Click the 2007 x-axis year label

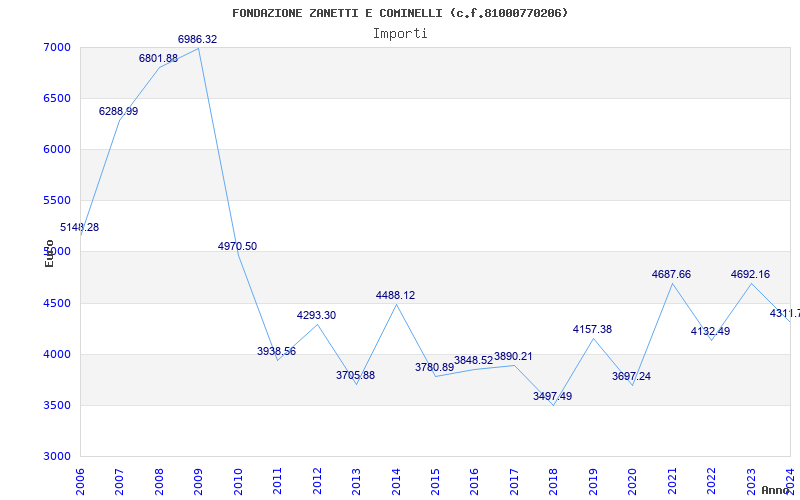pos(119,482)
